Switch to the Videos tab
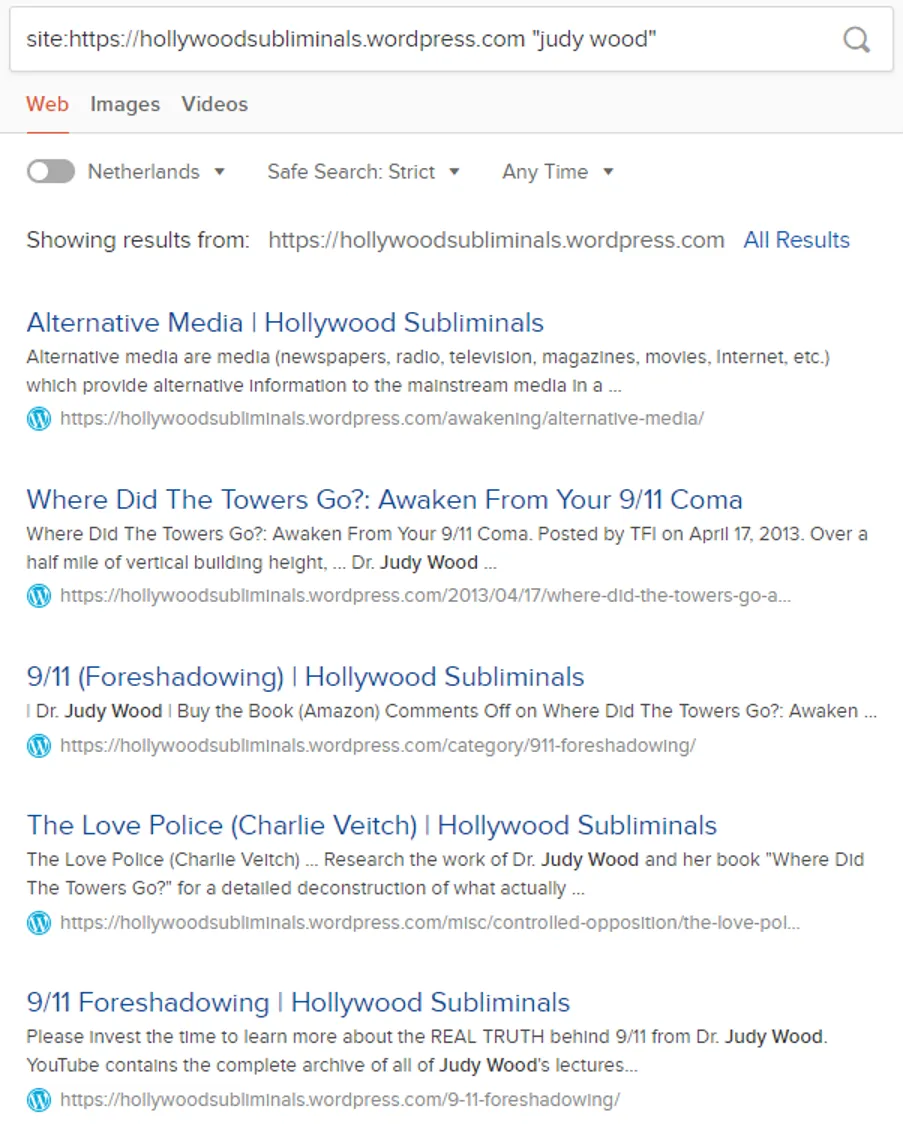 click(x=214, y=104)
